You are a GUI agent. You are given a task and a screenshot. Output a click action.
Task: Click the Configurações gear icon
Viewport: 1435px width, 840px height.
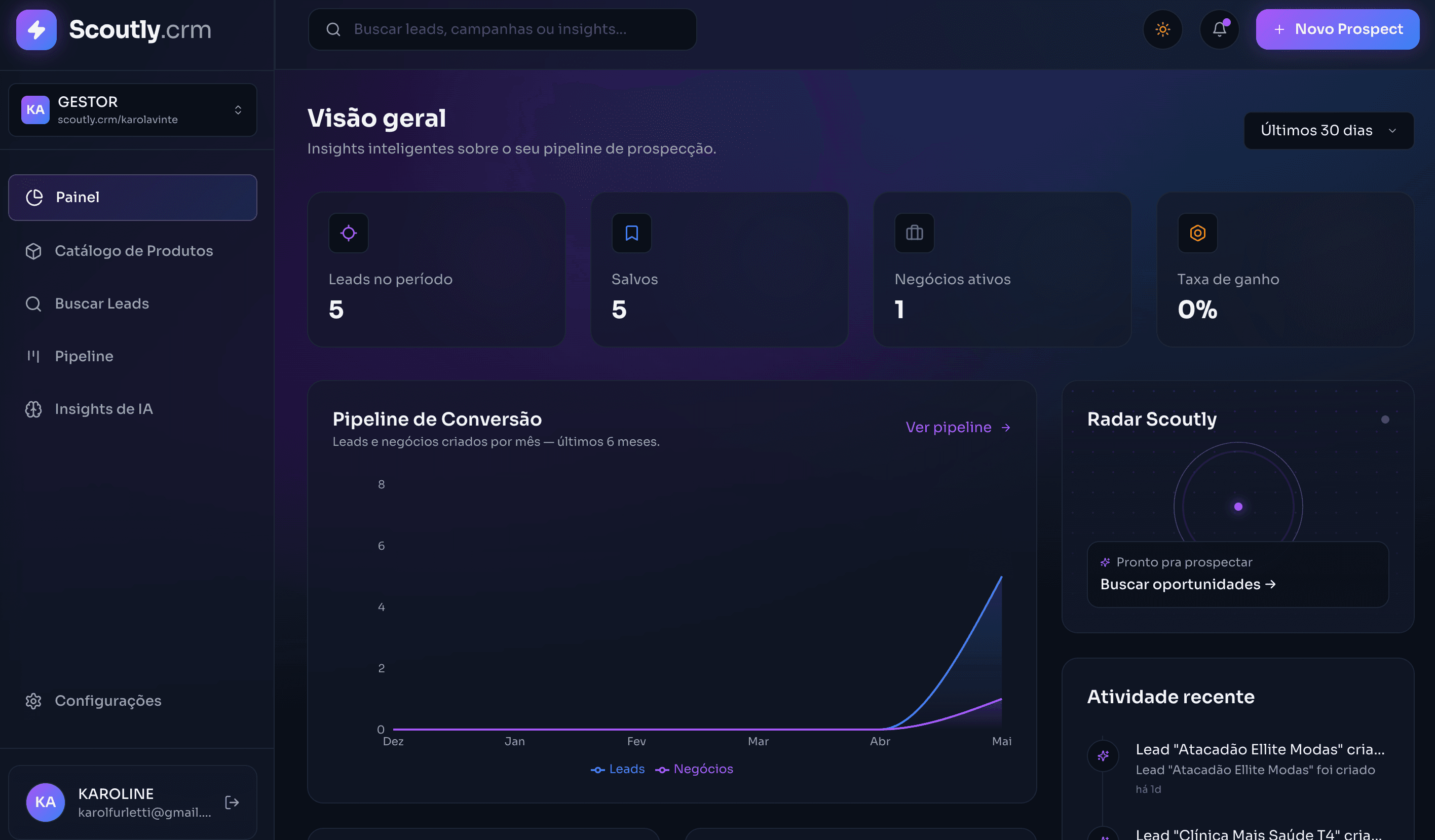(x=33, y=701)
